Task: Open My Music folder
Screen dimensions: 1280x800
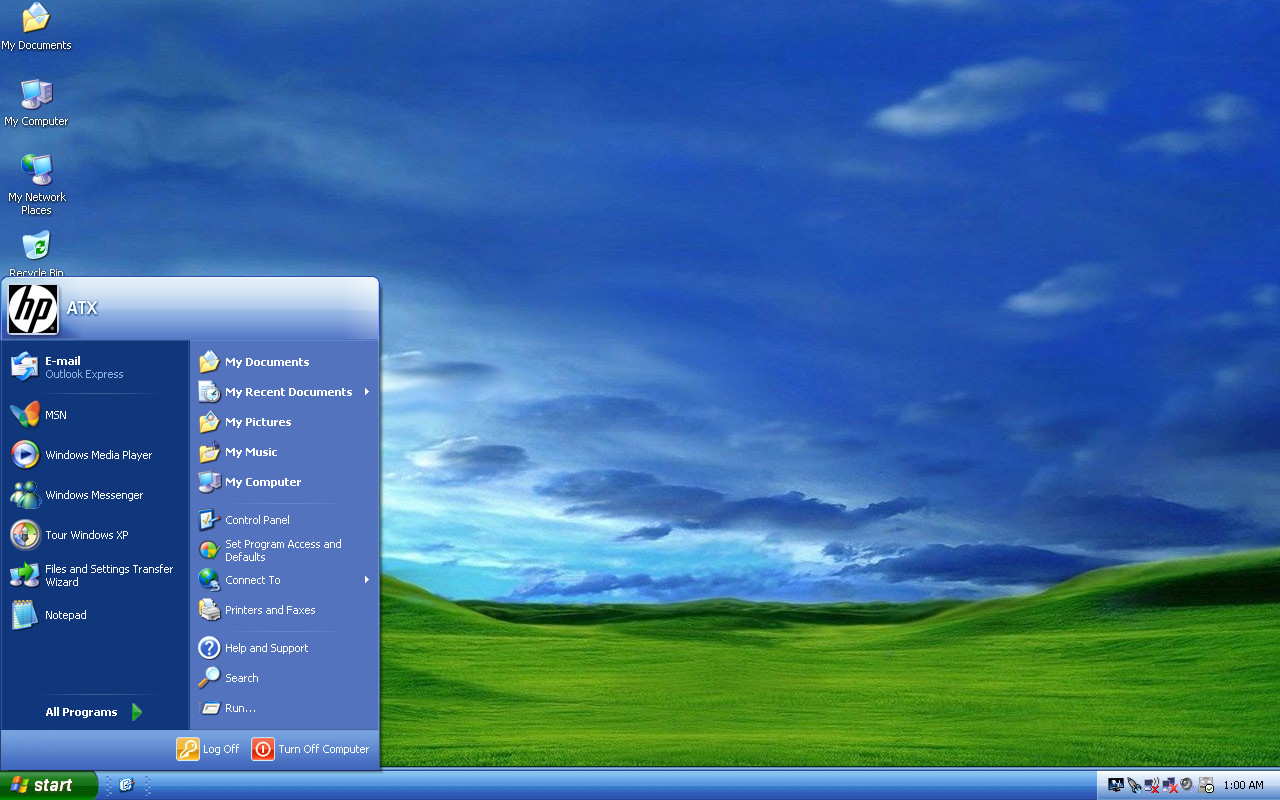Action: [x=285, y=452]
